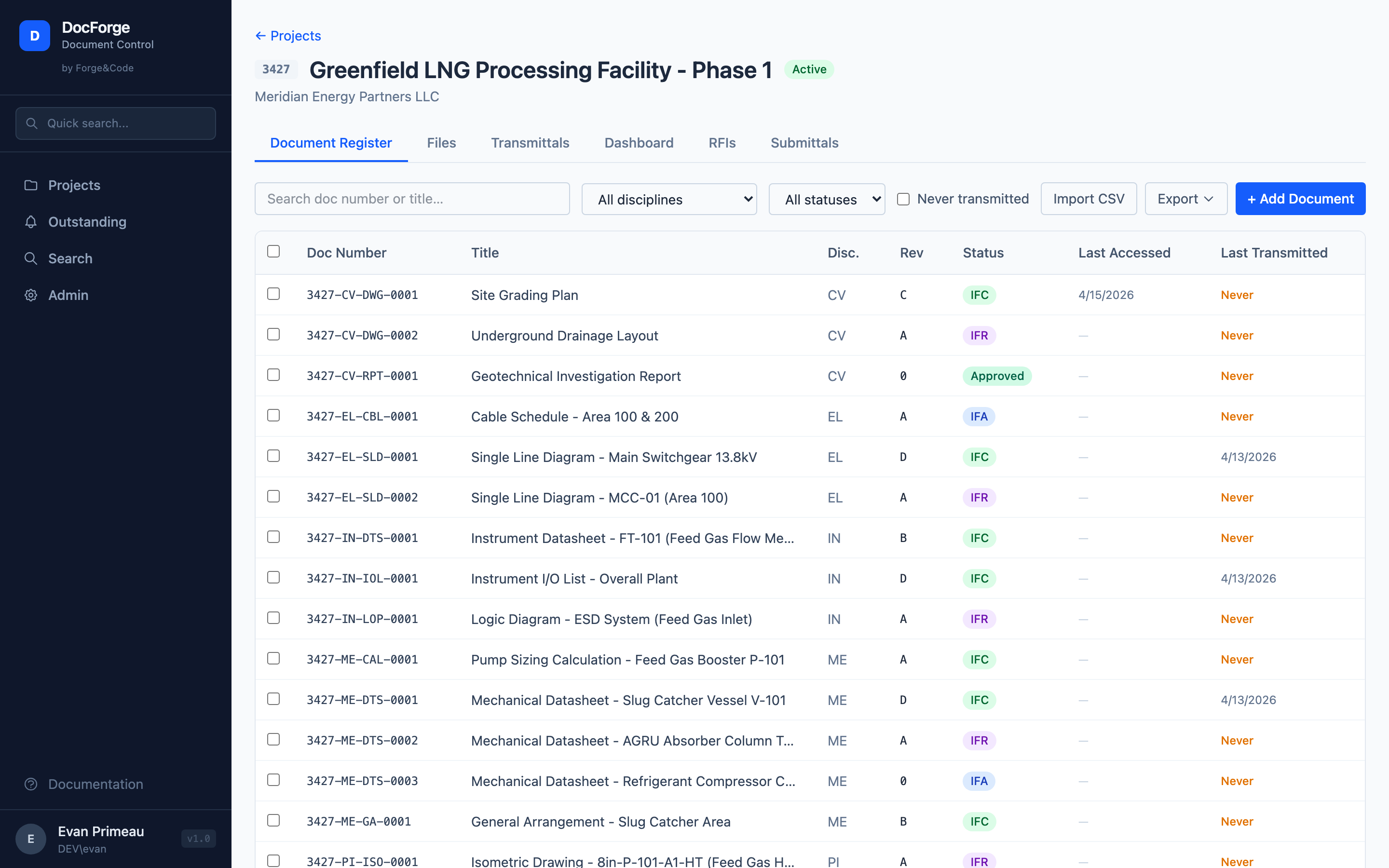
Task: Select all documents using the header checkbox
Action: click(x=274, y=251)
